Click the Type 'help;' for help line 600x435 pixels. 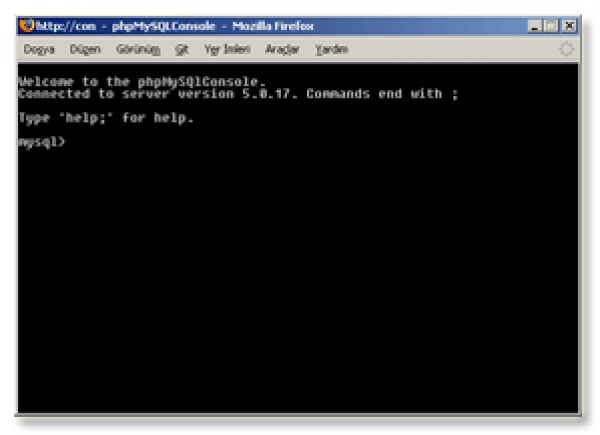pos(106,118)
